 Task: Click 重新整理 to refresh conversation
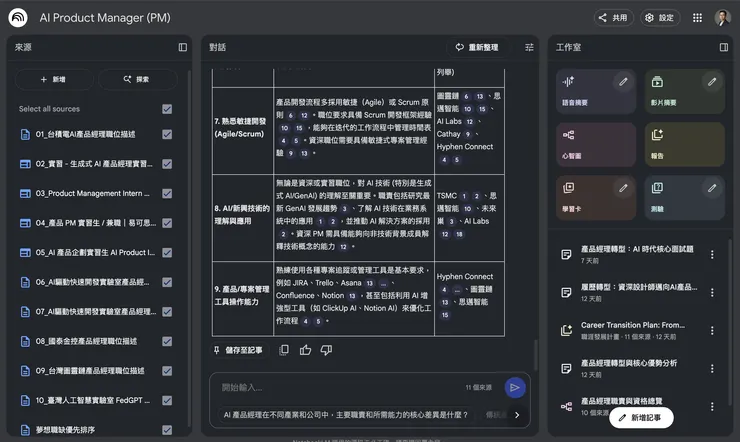click(477, 47)
